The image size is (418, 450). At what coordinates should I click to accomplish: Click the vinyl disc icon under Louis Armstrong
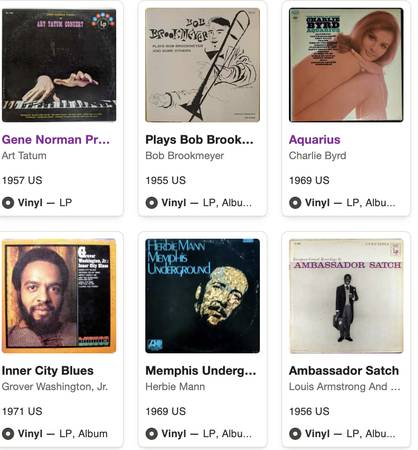[295, 434]
